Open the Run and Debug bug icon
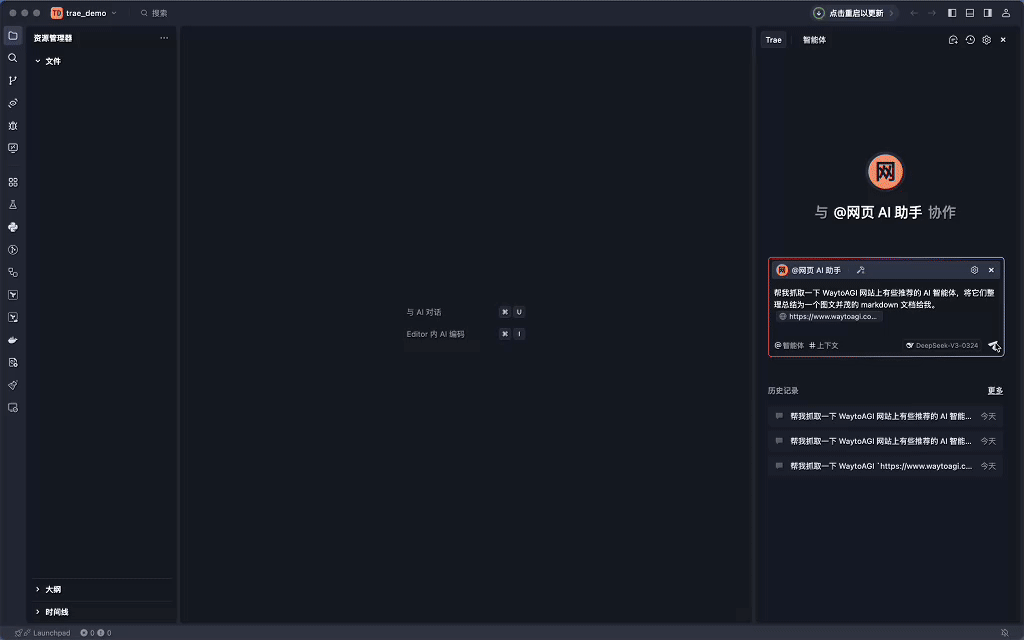The width and height of the screenshot is (1024, 640). pos(12,125)
